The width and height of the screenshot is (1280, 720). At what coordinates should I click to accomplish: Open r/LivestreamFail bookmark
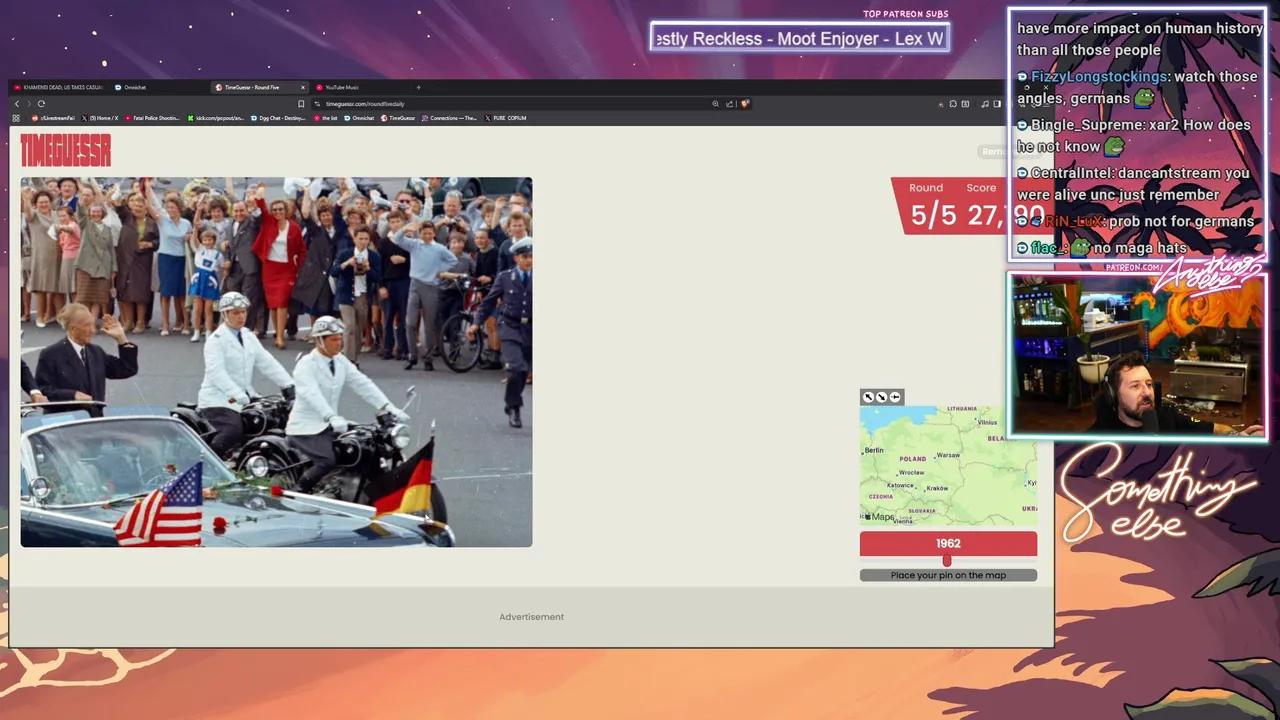(x=54, y=118)
